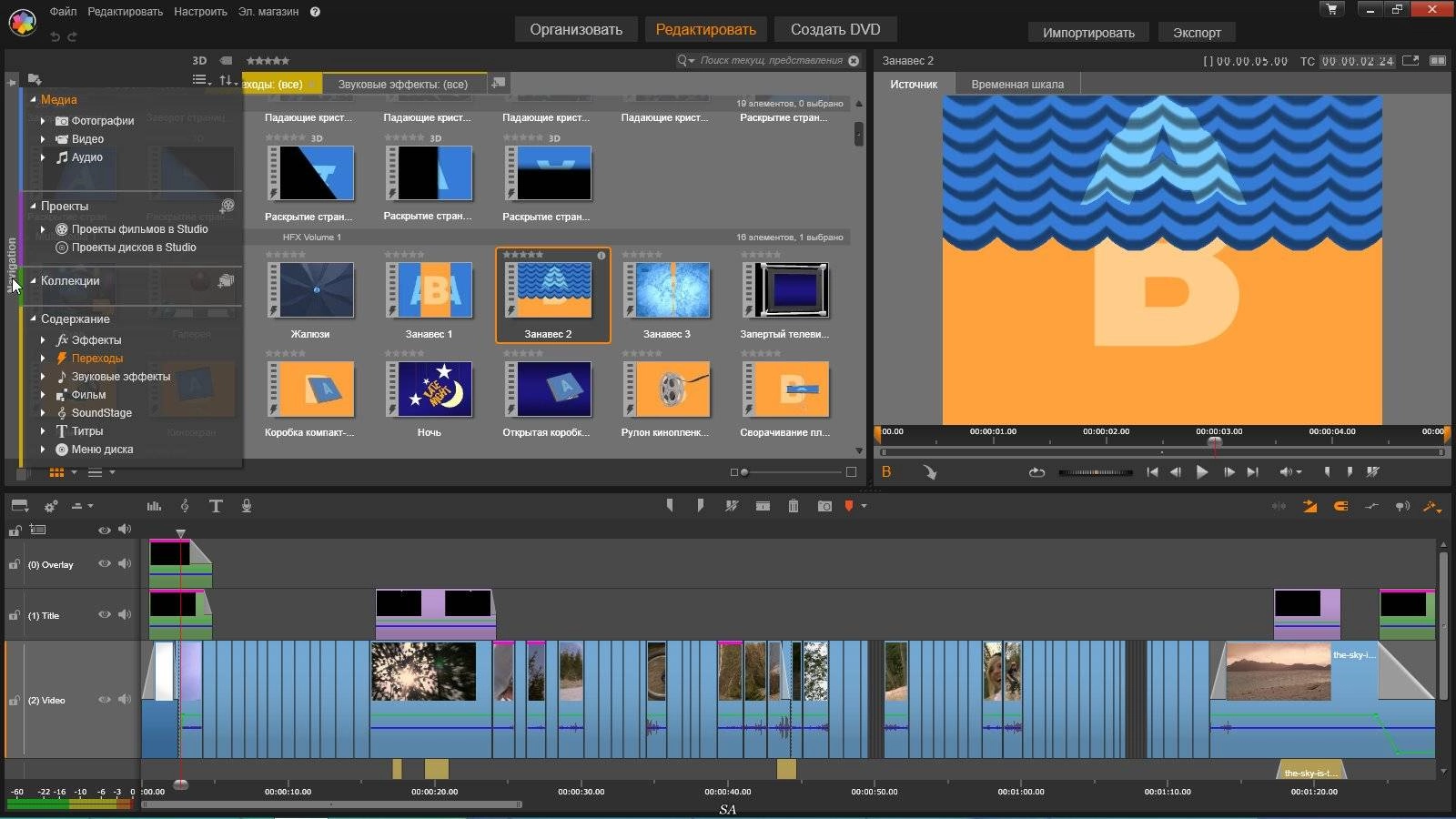The height and width of the screenshot is (819, 1456).
Task: Click the library search field
Action: pos(769,61)
